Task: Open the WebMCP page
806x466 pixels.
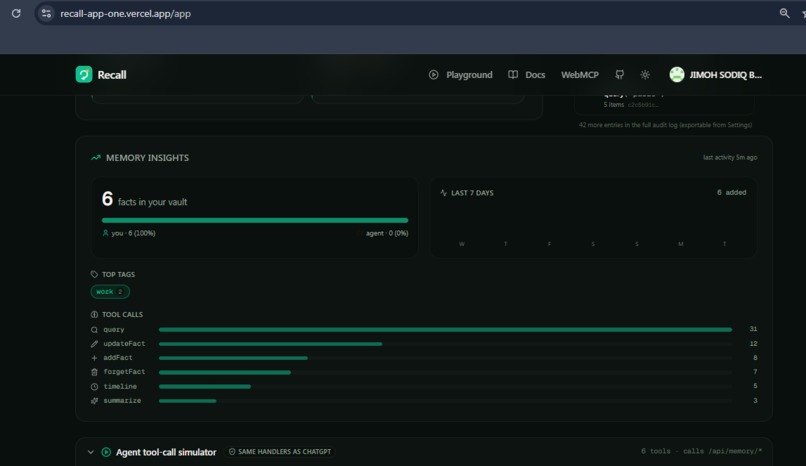Action: (579, 75)
